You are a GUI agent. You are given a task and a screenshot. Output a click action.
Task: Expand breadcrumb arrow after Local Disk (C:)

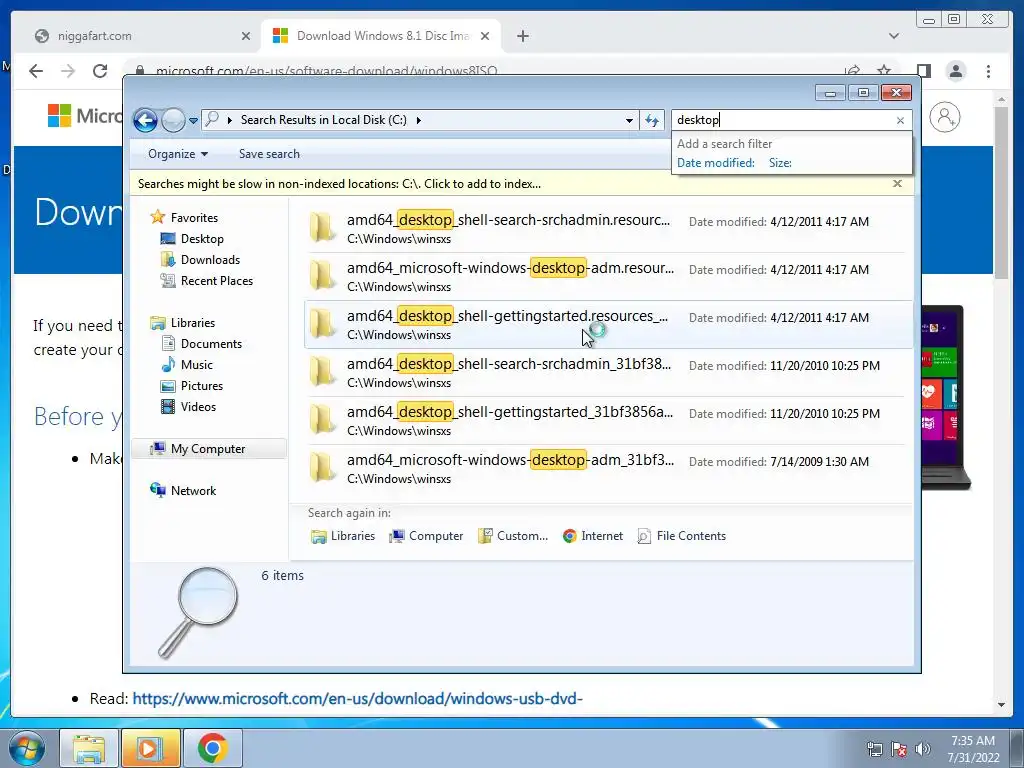(x=419, y=120)
